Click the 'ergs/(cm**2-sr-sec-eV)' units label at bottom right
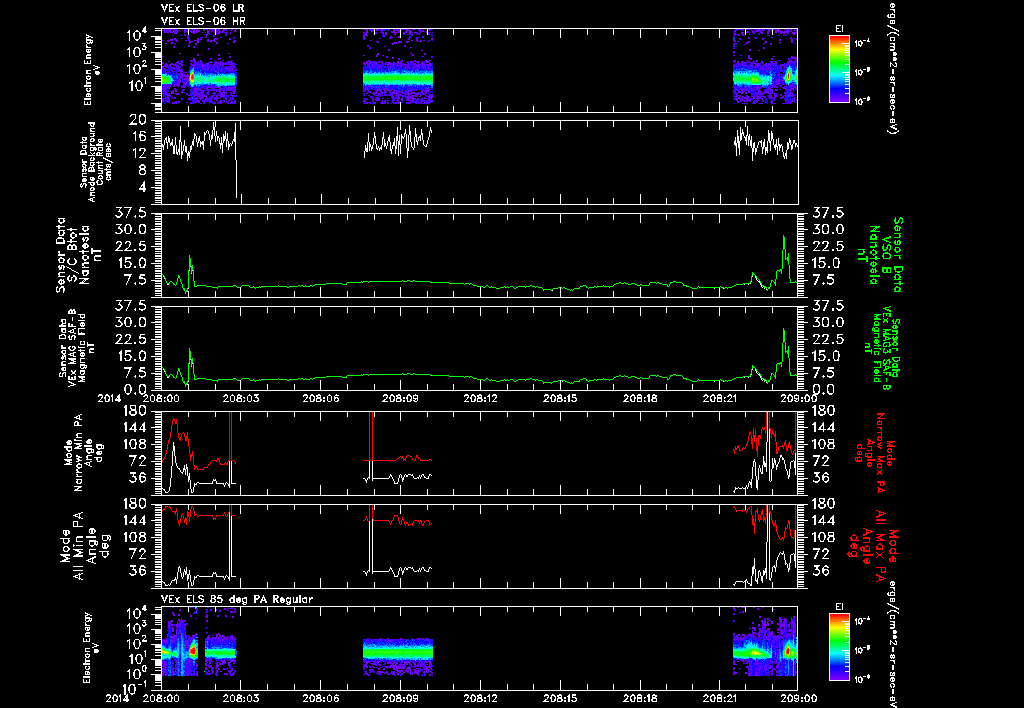1024x708 pixels. [891, 643]
